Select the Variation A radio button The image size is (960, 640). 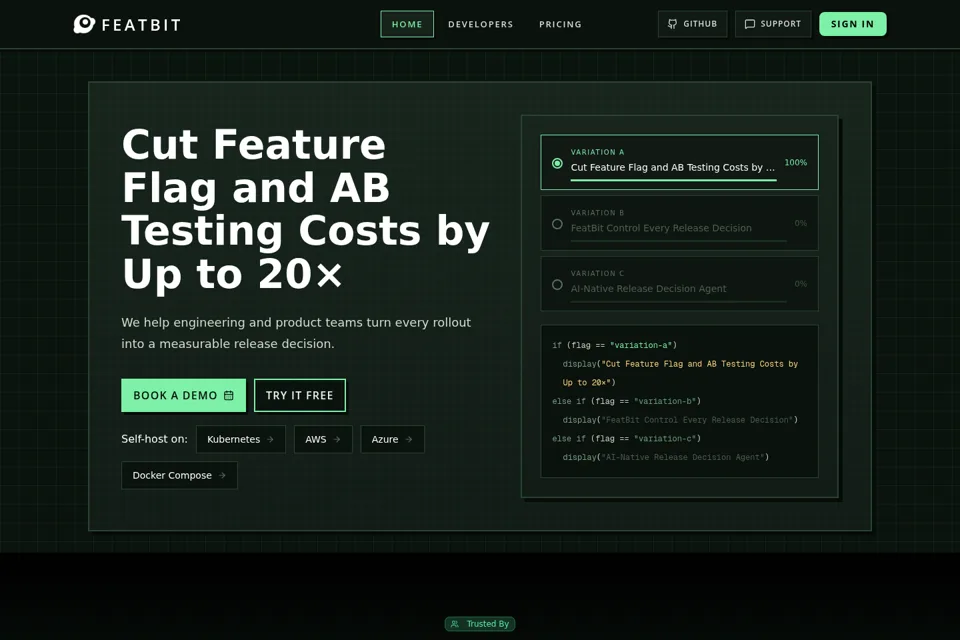[x=557, y=164]
